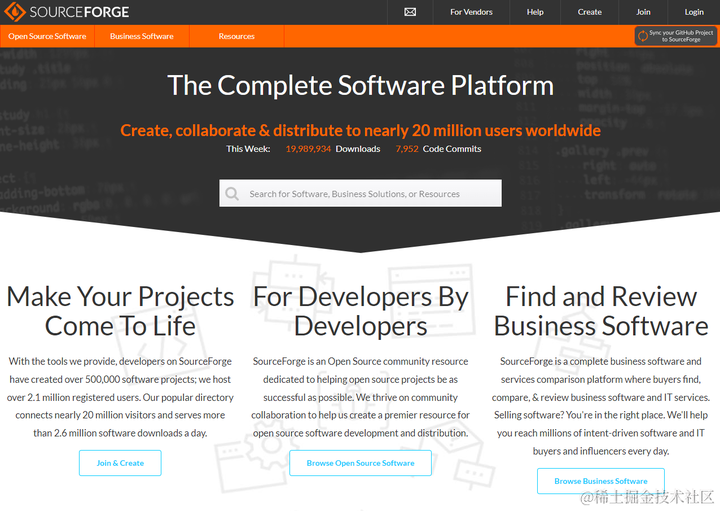Click the SourceForge logo
Viewport: 720px width, 511px height.
pos(67,12)
